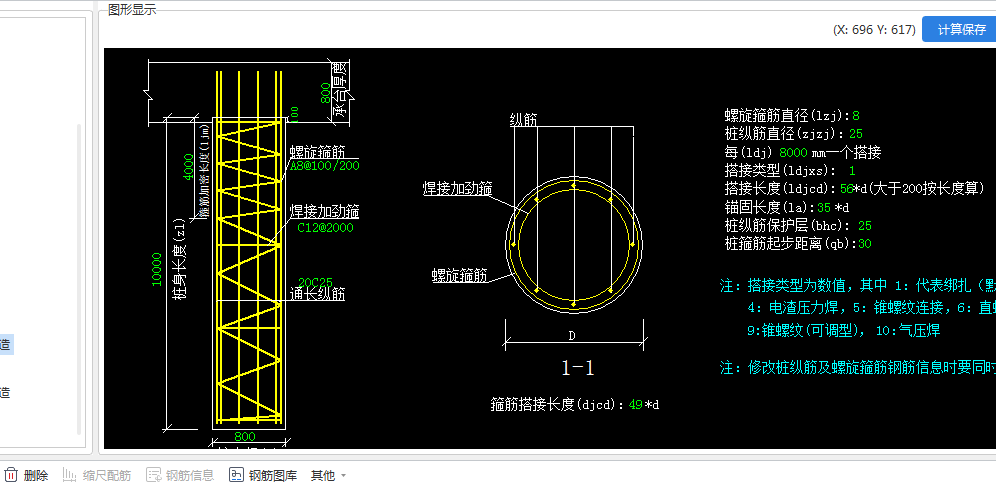Click the 钢筋信息 toolbar icon
This screenshot has width=996, height=483.
coord(153,475)
